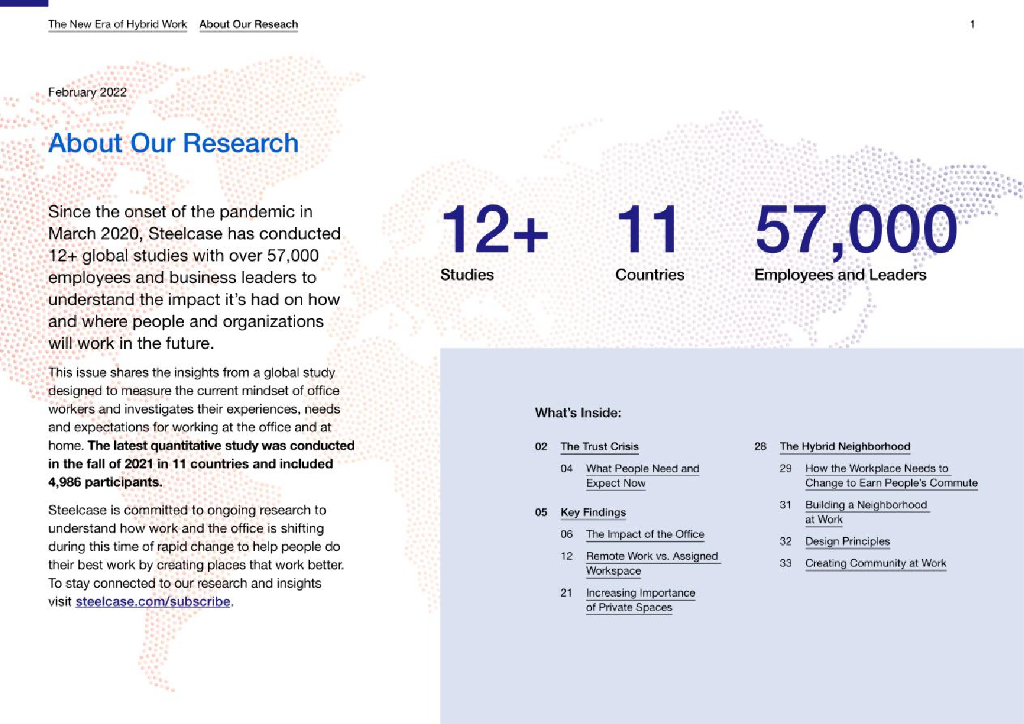Jump to the 'Key Findings' section

pyautogui.click(x=593, y=513)
